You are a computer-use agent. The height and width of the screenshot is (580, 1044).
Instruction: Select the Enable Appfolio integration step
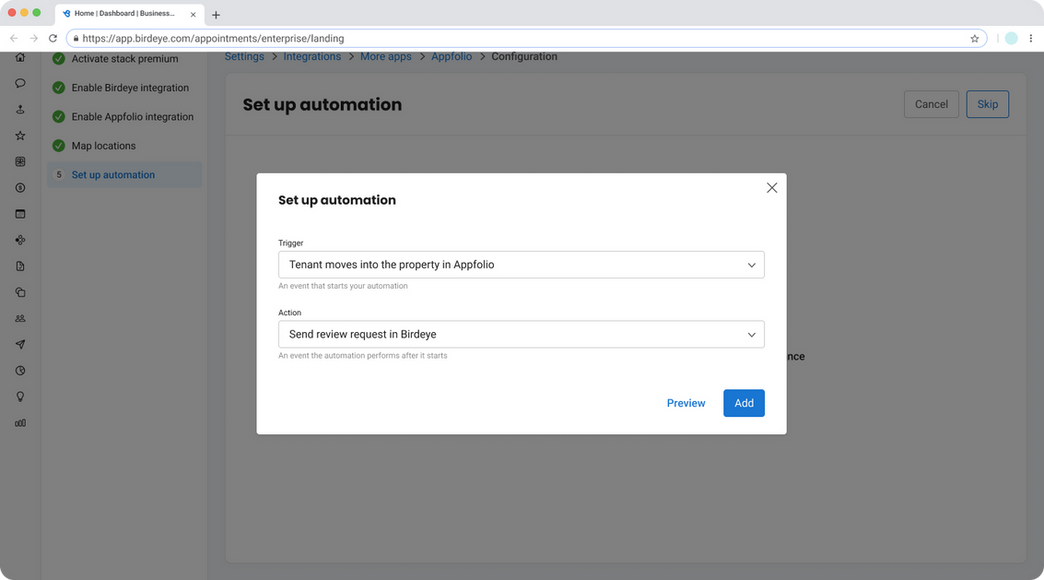(125, 117)
